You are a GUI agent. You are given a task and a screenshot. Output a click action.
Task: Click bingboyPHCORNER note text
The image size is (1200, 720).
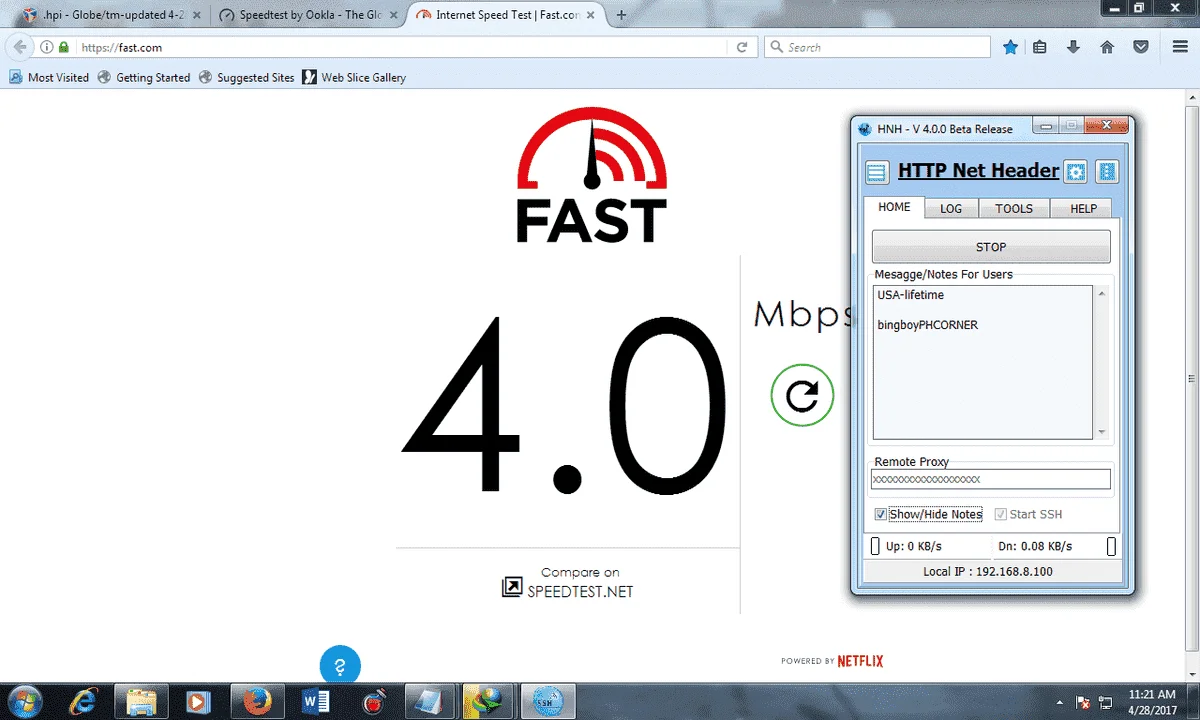928,325
